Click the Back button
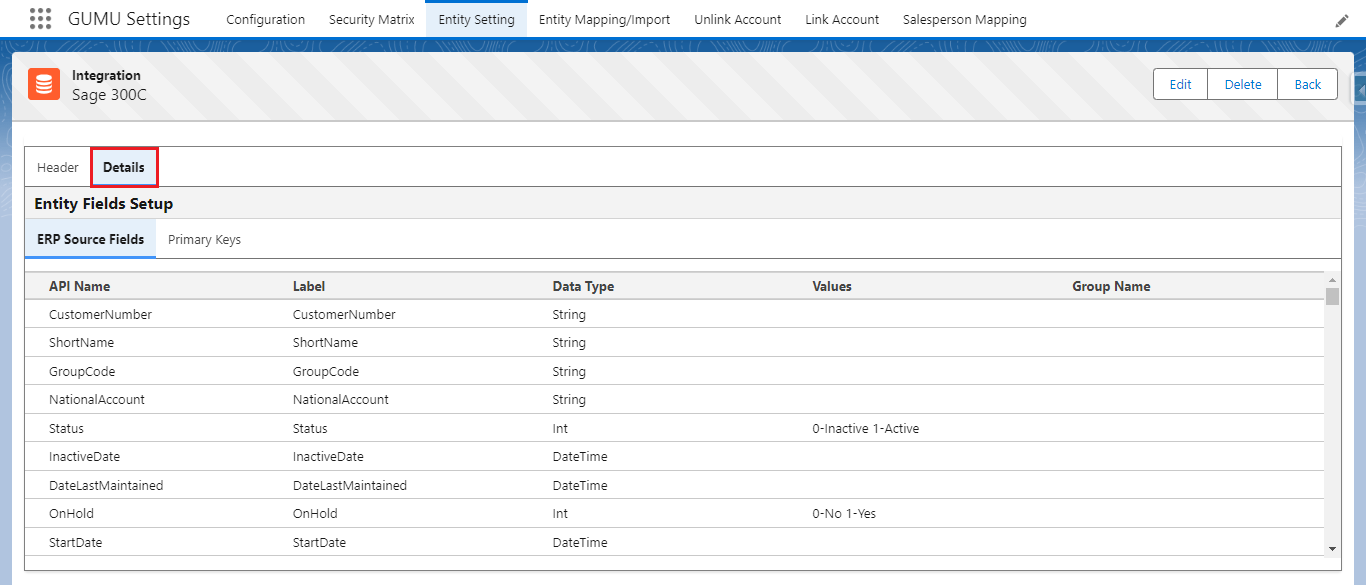The width and height of the screenshot is (1366, 585). [1307, 84]
